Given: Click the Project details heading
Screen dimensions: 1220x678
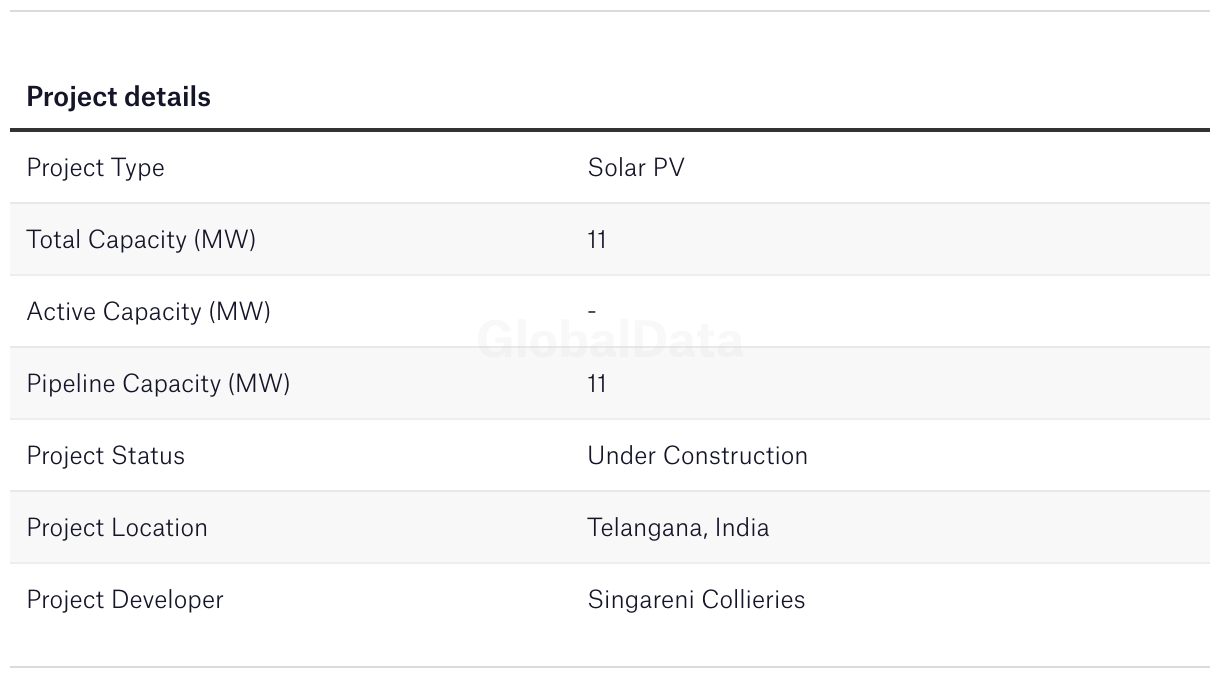Looking at the screenshot, I should click(118, 97).
